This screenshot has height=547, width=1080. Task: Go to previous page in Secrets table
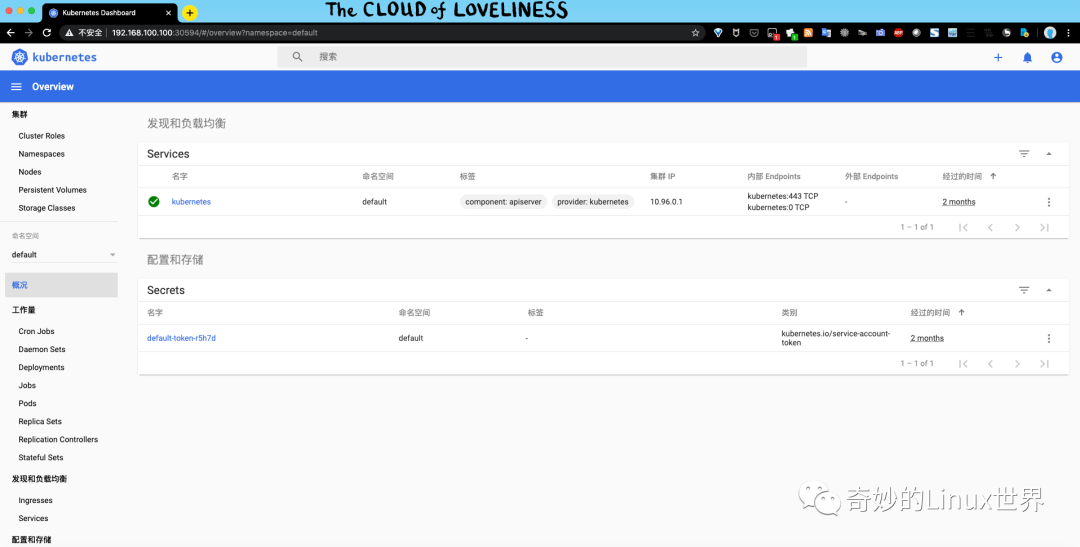point(990,364)
